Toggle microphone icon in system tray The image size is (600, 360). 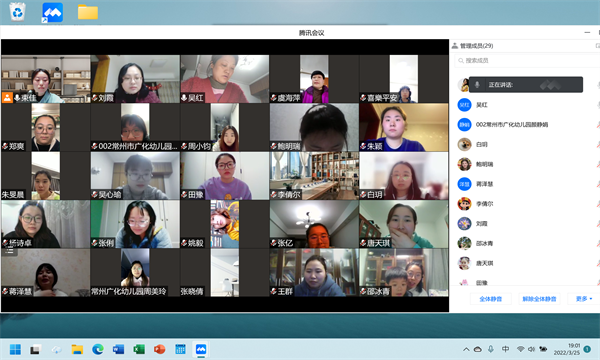(491, 349)
